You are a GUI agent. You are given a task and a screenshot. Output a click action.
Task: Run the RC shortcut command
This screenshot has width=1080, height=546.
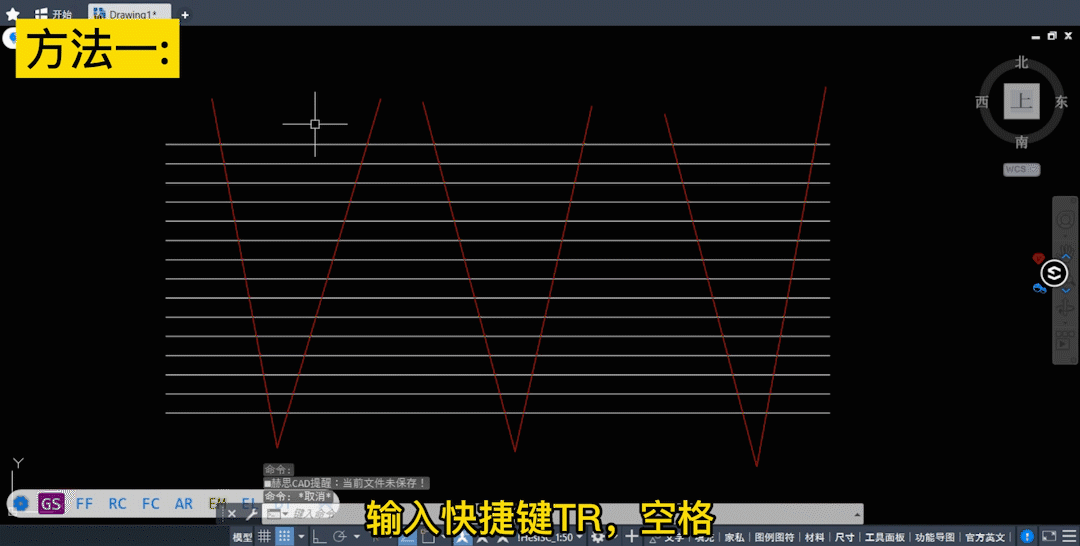point(117,503)
